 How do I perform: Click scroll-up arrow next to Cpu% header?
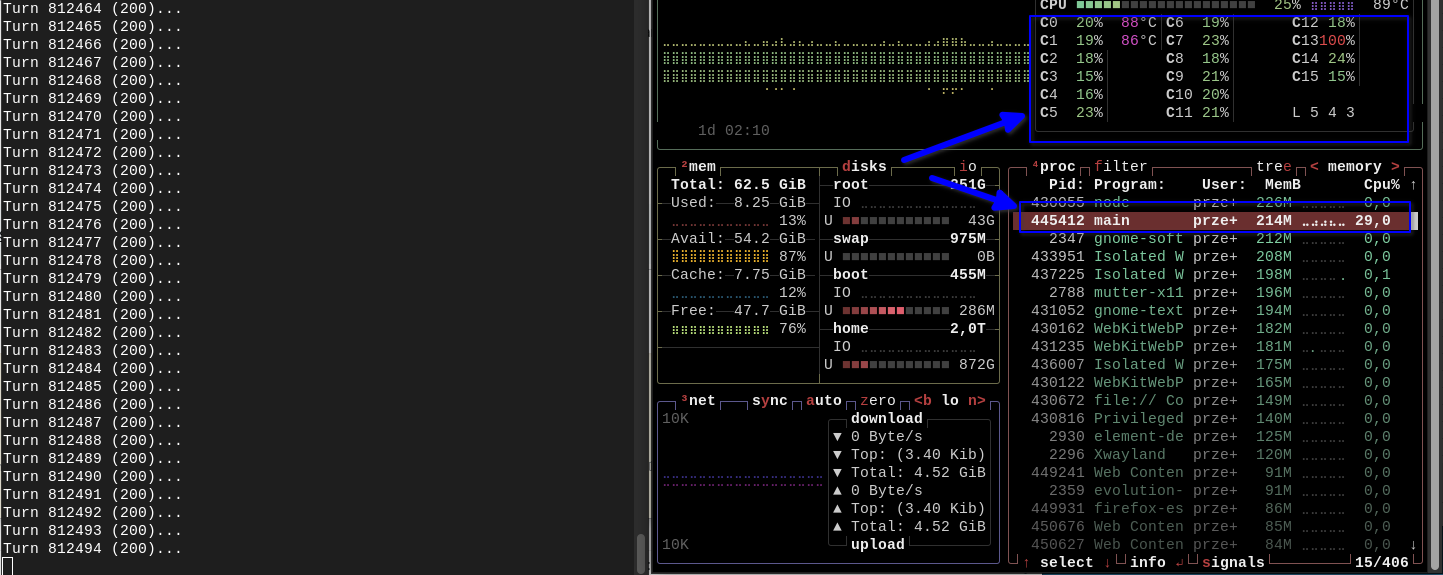(x=1413, y=185)
